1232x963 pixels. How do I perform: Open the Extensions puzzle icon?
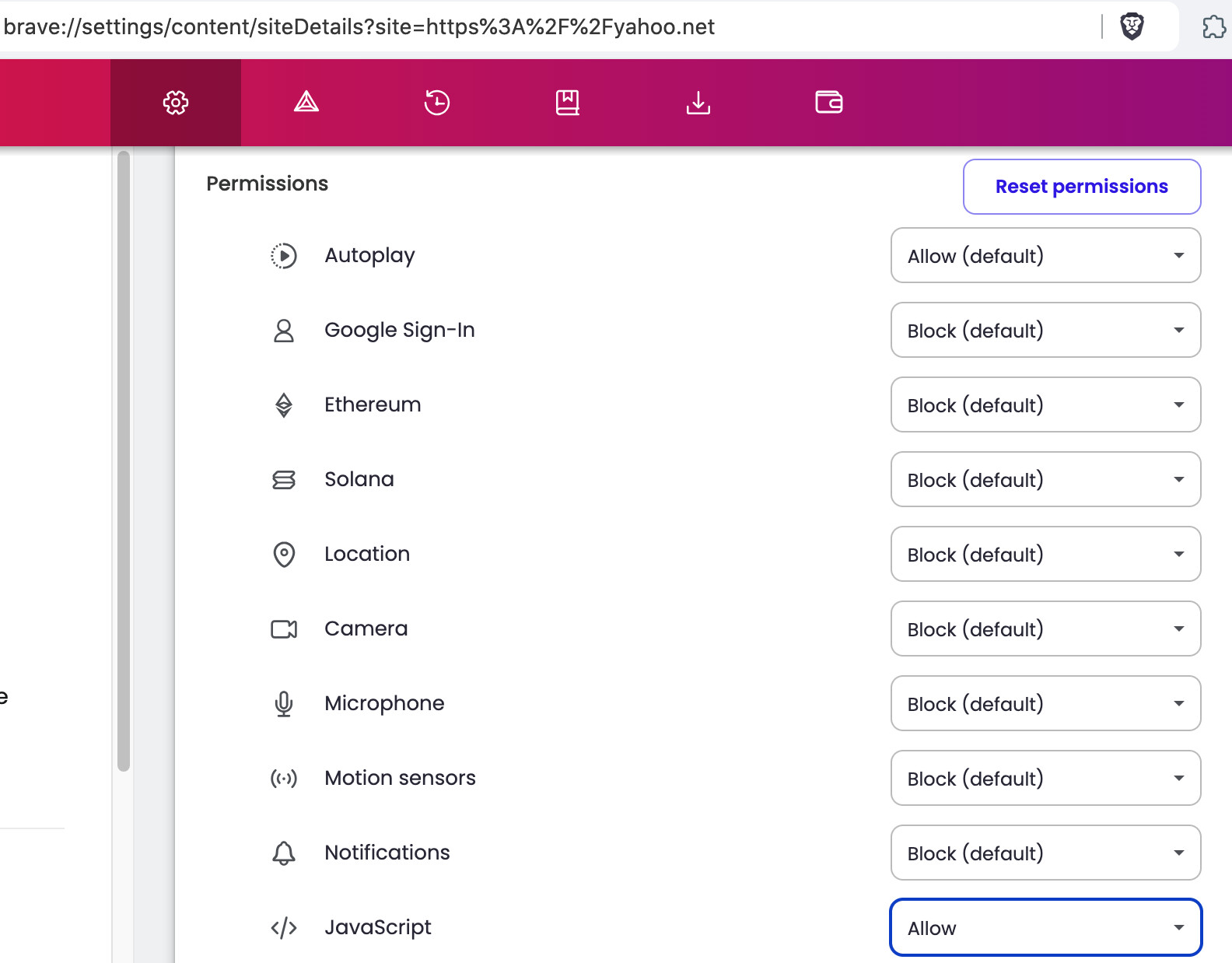click(1213, 27)
